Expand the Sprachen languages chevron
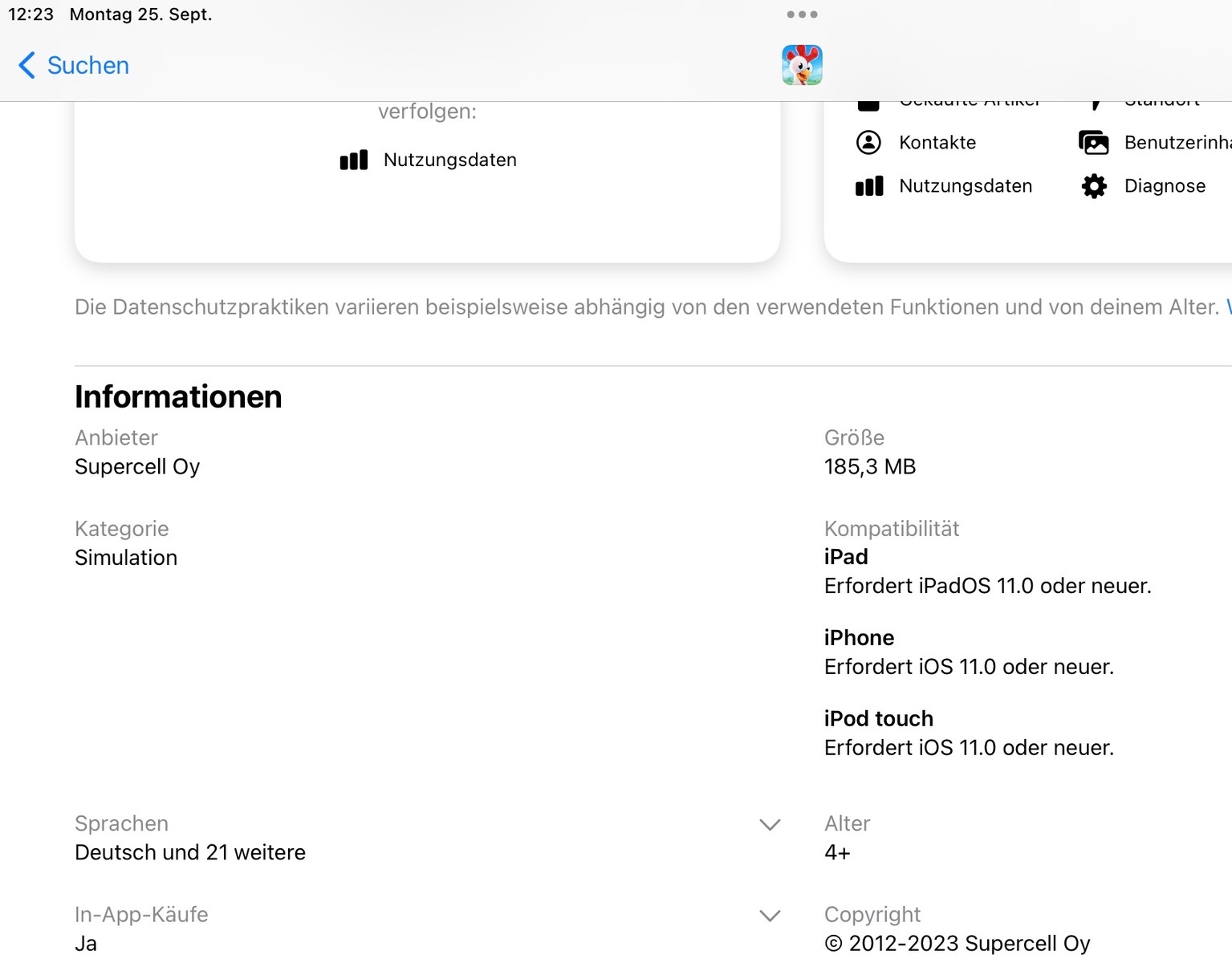 pos(770,825)
